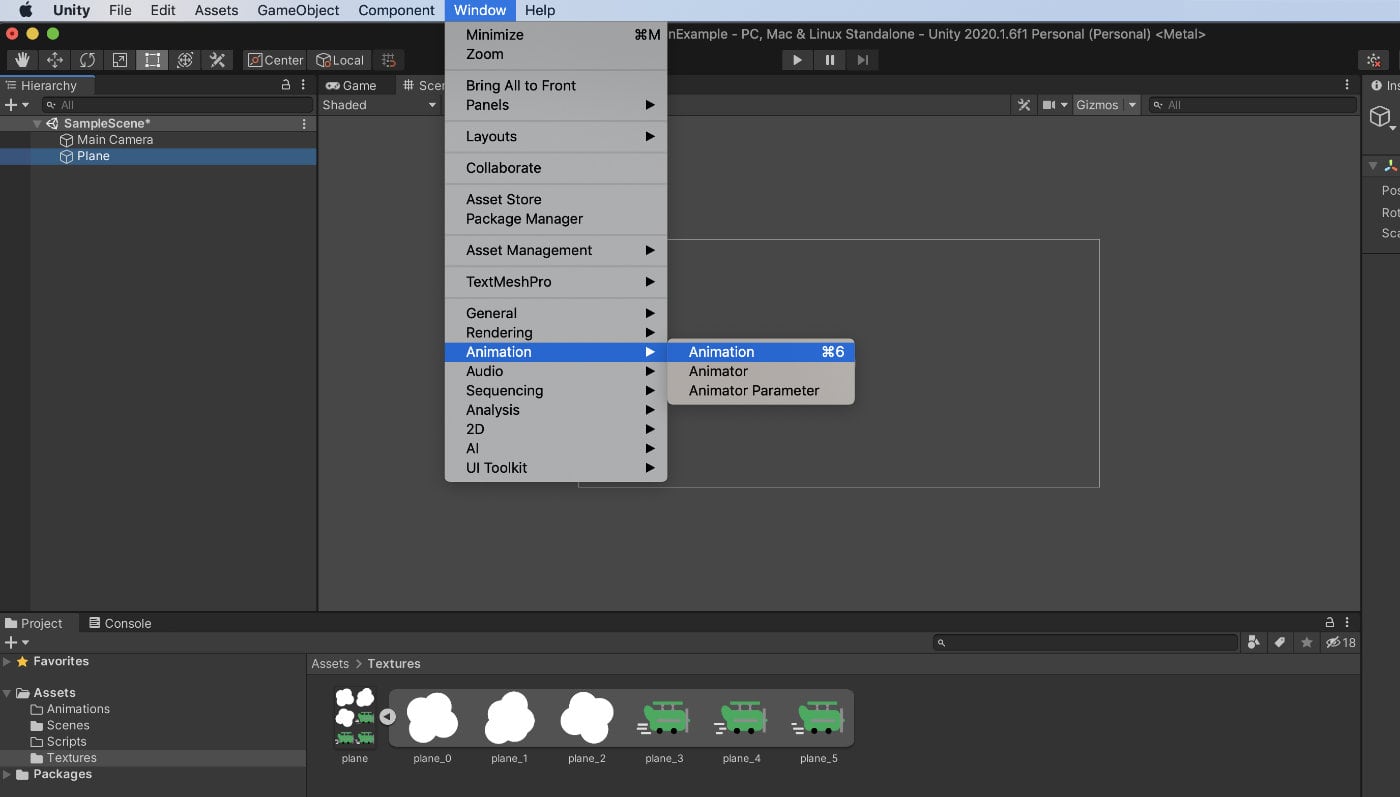Open Package Manager from Window menu
Screen dimensions: 1400x797
point(556,219)
